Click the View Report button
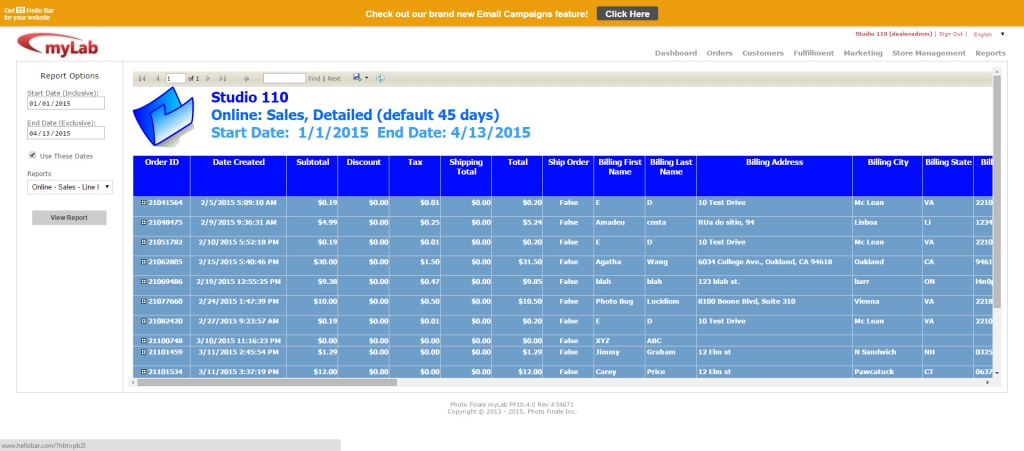Screen dimensions: 1024x451 (x=69, y=217)
